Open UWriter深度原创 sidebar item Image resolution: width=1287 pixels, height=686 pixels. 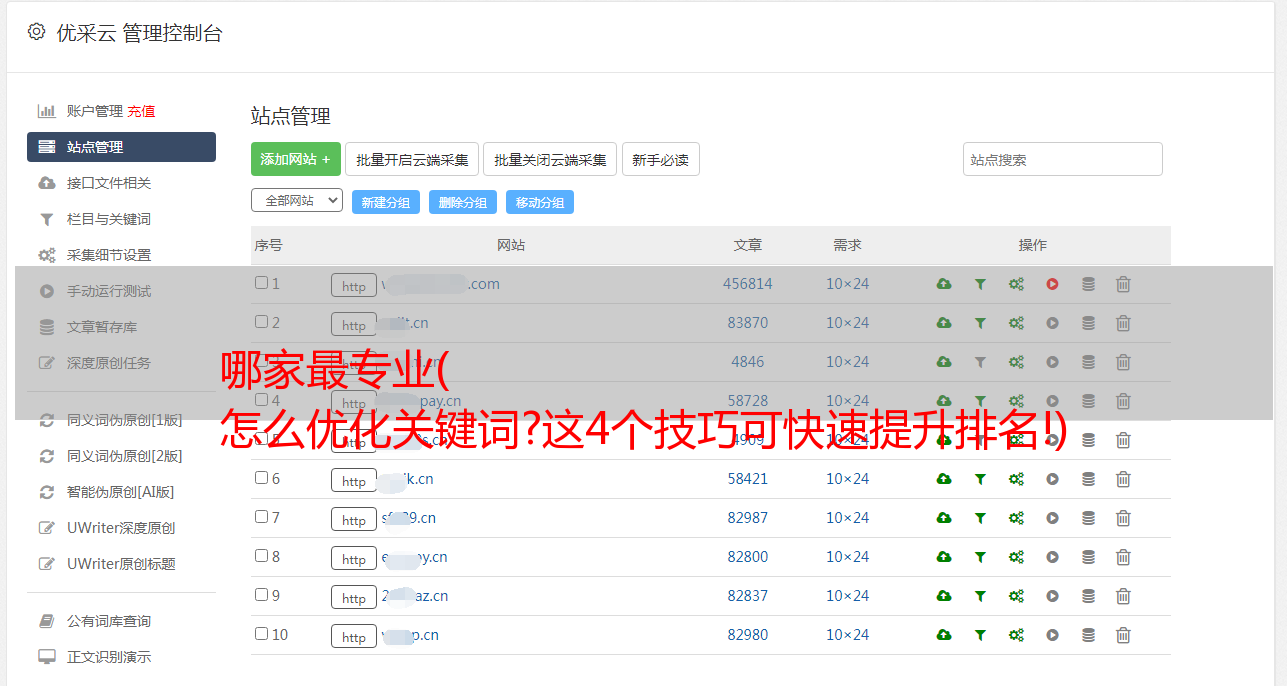coord(121,528)
